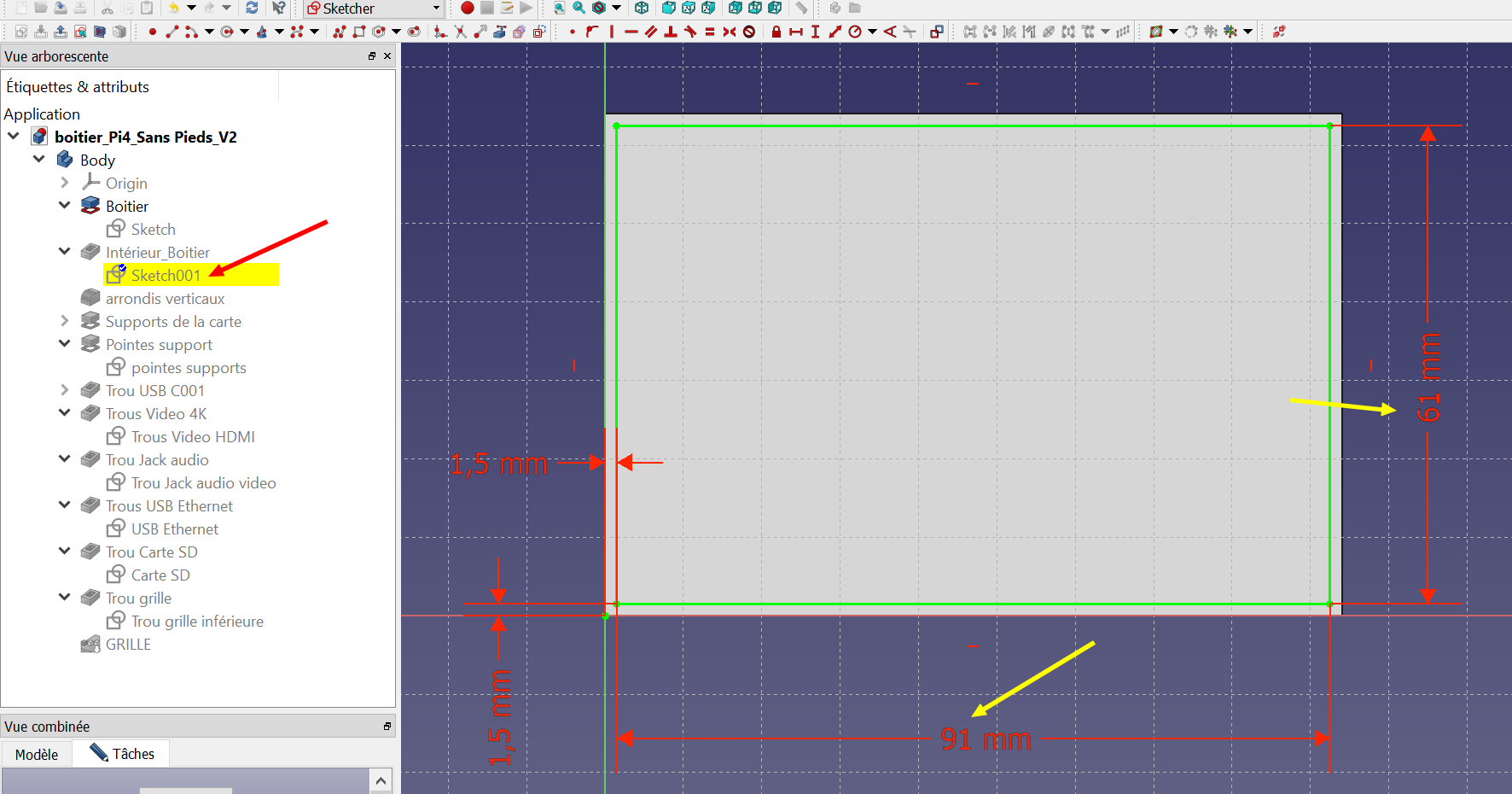
Task: Toggle floating of the Vue combinée panel
Action: tap(387, 727)
